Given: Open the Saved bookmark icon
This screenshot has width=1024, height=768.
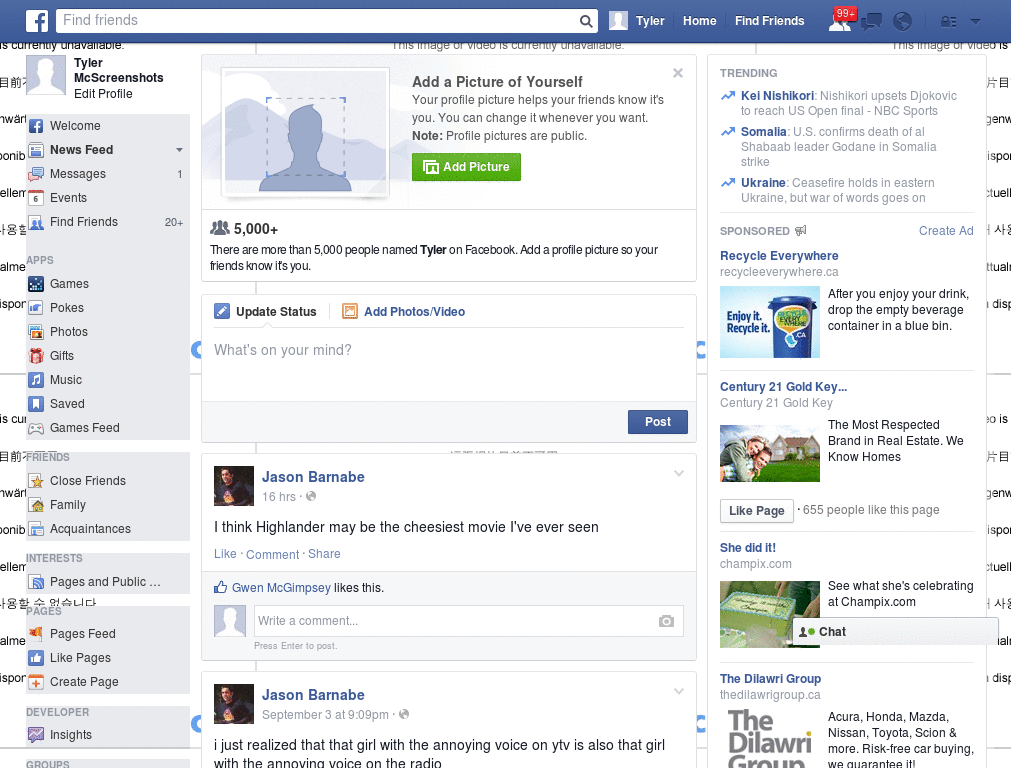Looking at the screenshot, I should pyautogui.click(x=37, y=404).
